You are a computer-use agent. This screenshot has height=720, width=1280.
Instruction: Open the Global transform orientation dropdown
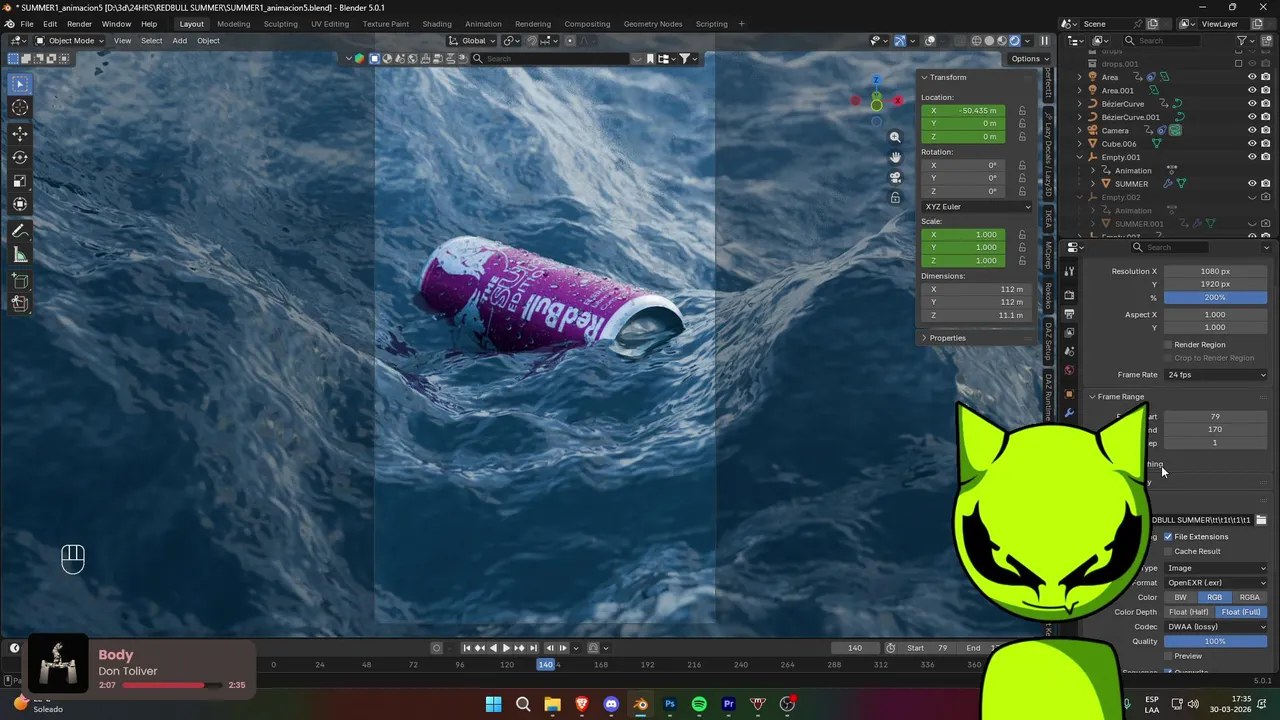point(474,41)
